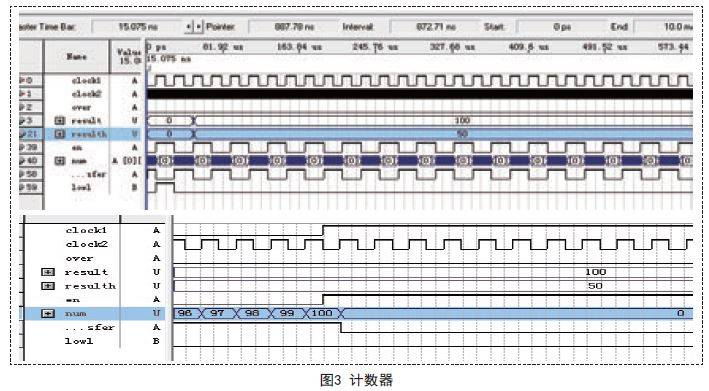709x391 pixels.
Task: Select ...sfer signal in lower zoomed waveform
Action: (90, 327)
